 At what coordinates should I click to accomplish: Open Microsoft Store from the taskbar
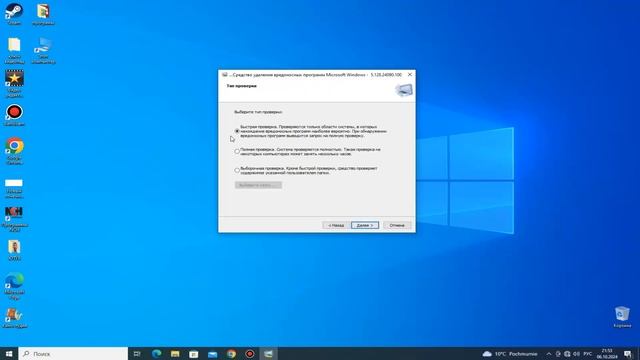194,353
